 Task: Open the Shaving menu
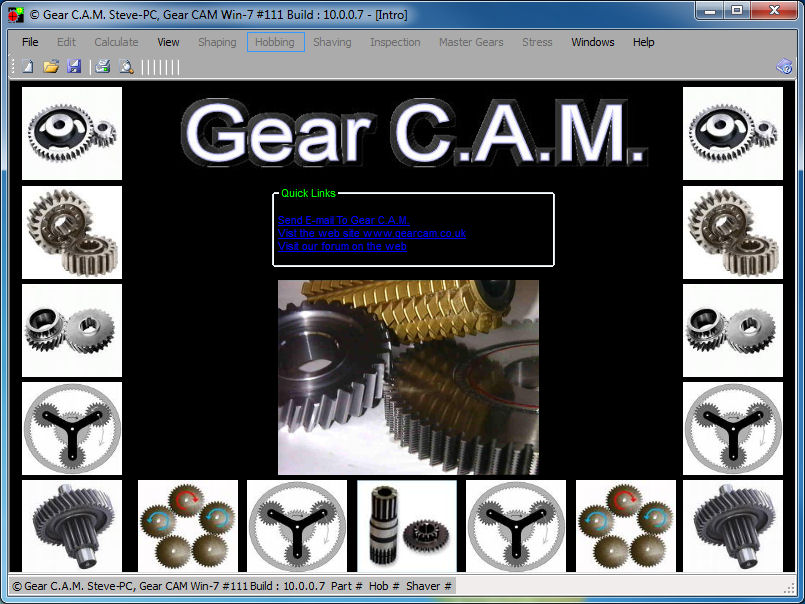[332, 42]
